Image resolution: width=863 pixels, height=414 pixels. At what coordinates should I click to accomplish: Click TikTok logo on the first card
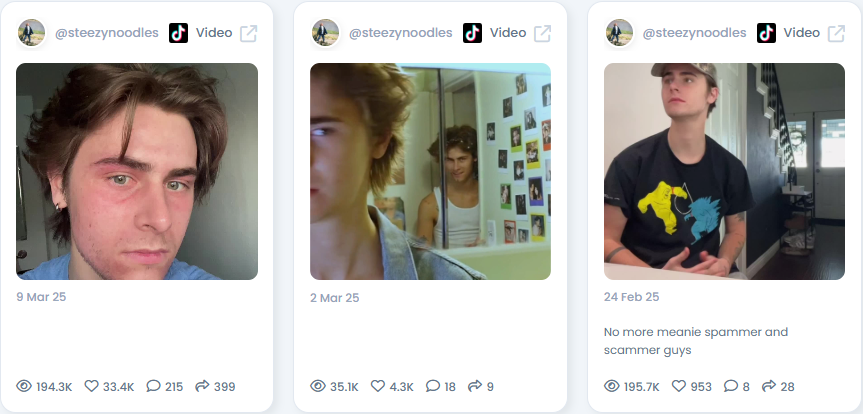178,33
